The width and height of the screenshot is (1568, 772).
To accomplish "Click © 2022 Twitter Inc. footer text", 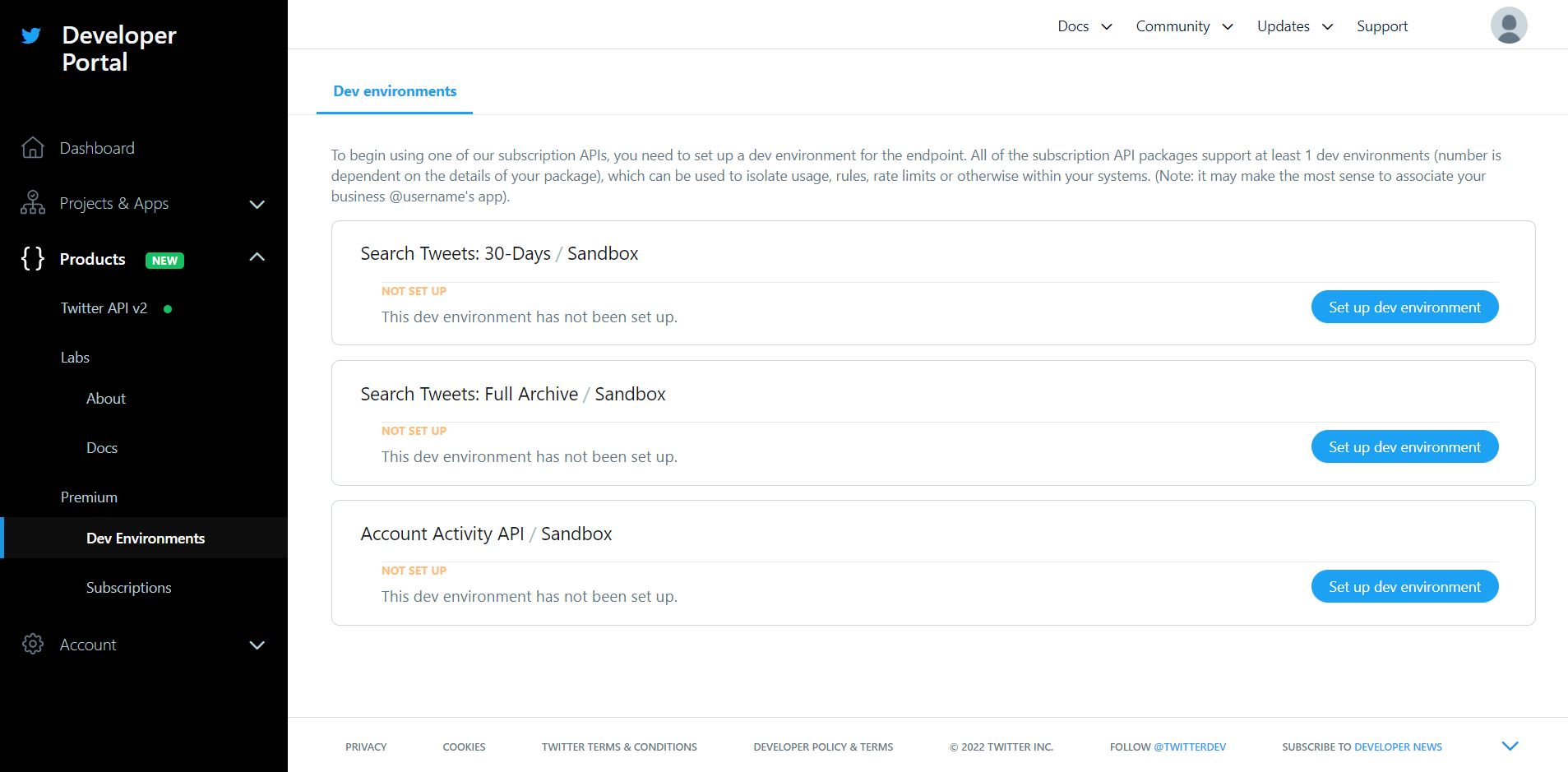I will [1001, 747].
